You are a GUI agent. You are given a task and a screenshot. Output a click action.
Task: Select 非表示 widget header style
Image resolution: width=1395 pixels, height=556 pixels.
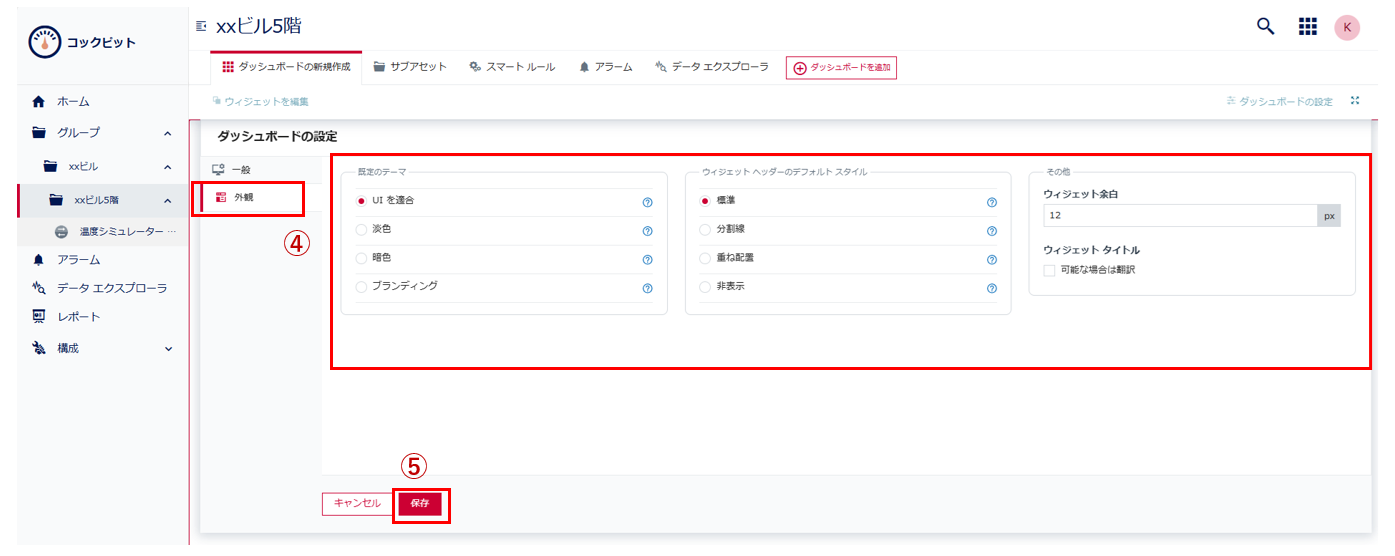pyautogui.click(x=706, y=287)
